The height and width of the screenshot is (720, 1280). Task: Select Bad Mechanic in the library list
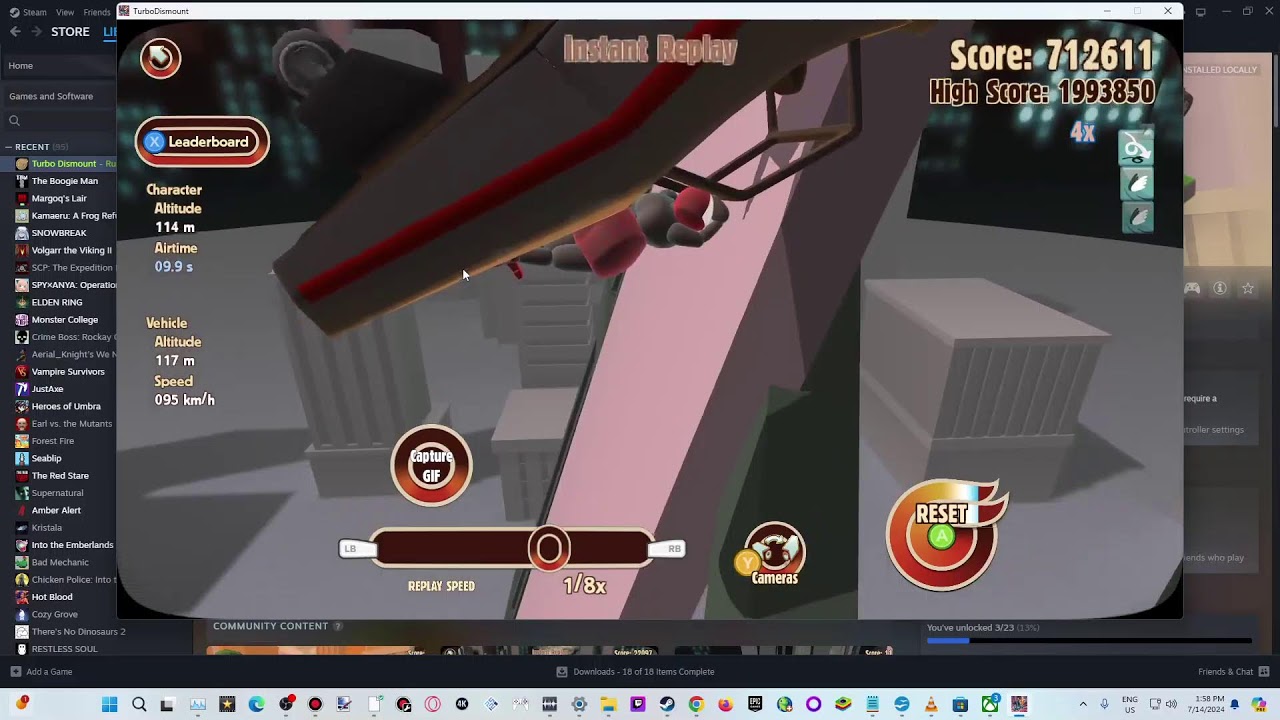[x=58, y=562]
